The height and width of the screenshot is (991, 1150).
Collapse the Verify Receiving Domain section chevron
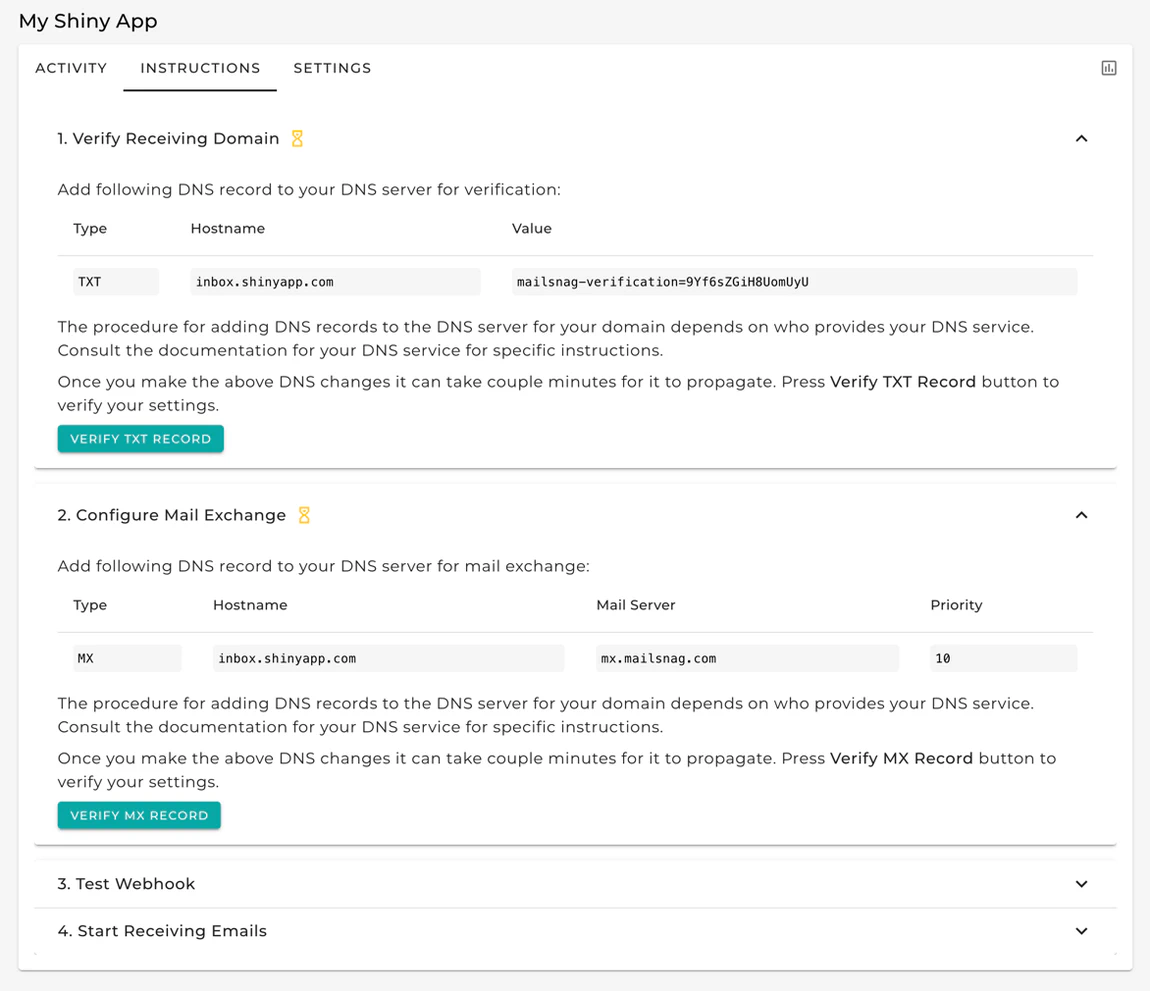(x=1081, y=139)
